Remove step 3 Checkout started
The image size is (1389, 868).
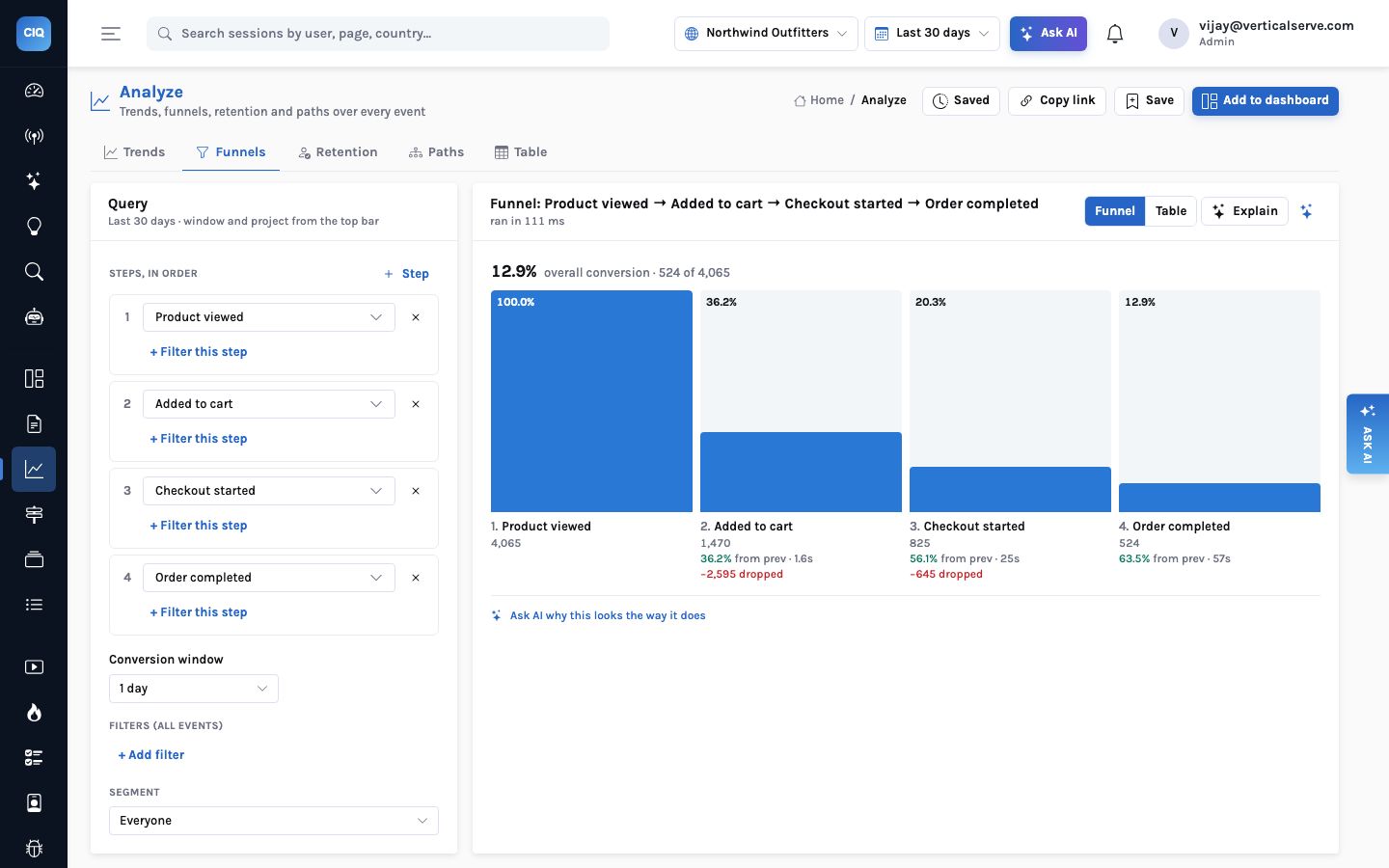click(416, 491)
